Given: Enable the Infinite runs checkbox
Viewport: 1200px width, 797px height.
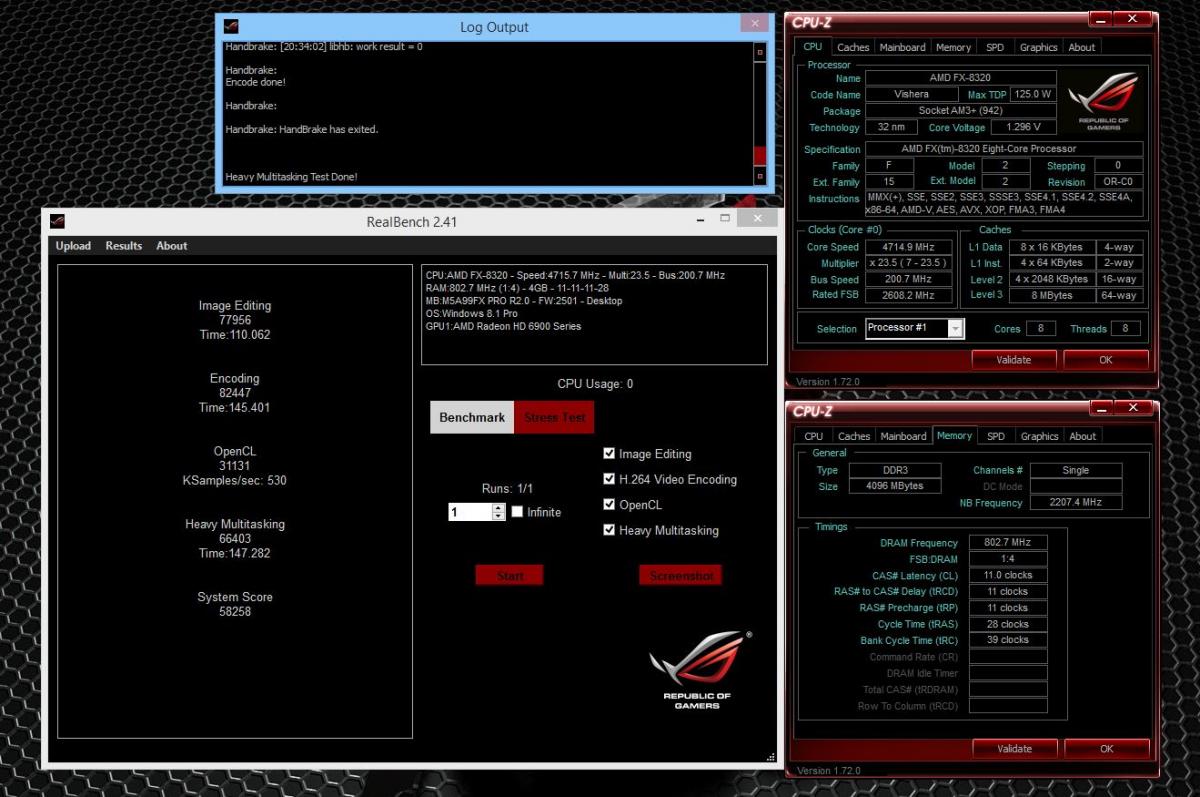Looking at the screenshot, I should 517,511.
